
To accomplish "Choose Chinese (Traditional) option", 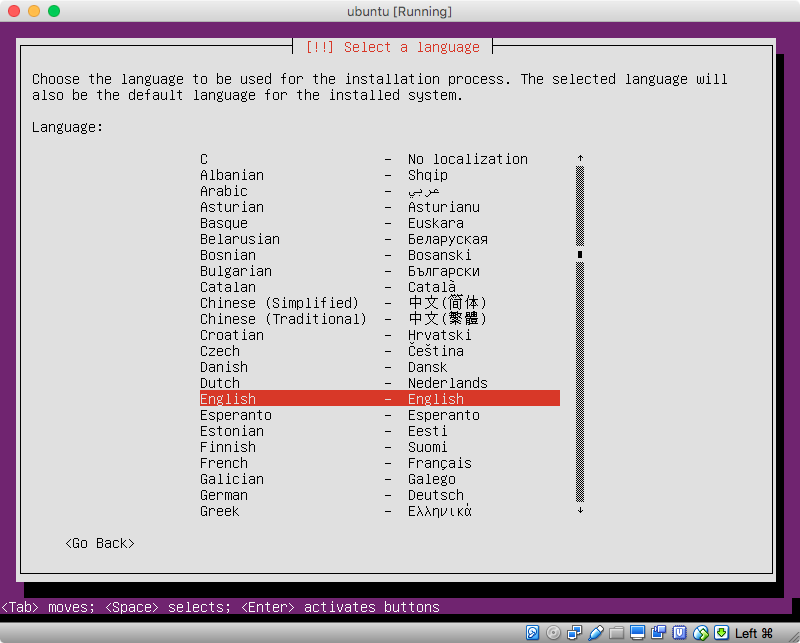I will pyautogui.click(x=380, y=319).
